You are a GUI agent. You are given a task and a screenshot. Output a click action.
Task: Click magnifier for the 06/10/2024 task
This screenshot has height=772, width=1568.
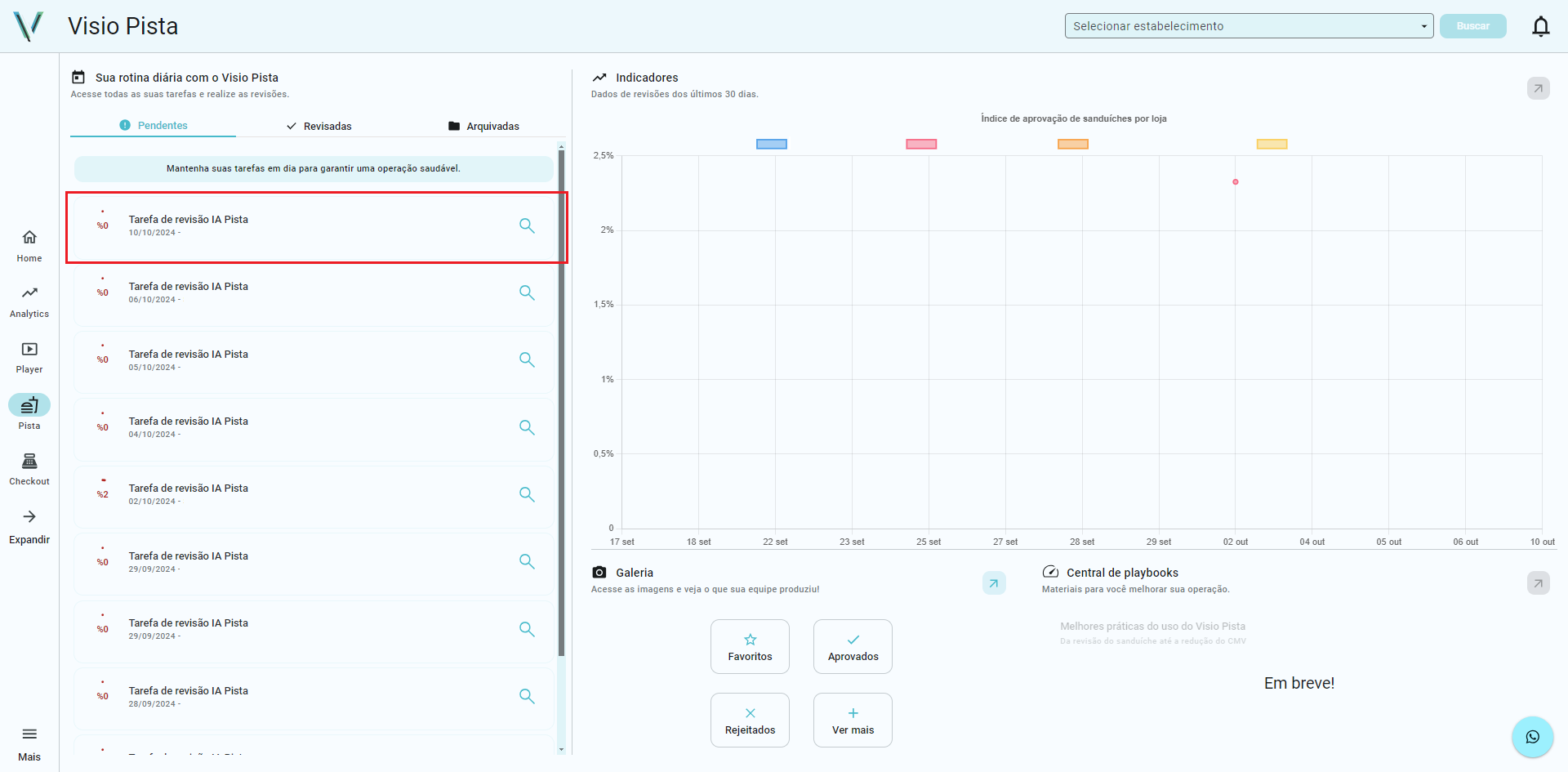point(528,292)
